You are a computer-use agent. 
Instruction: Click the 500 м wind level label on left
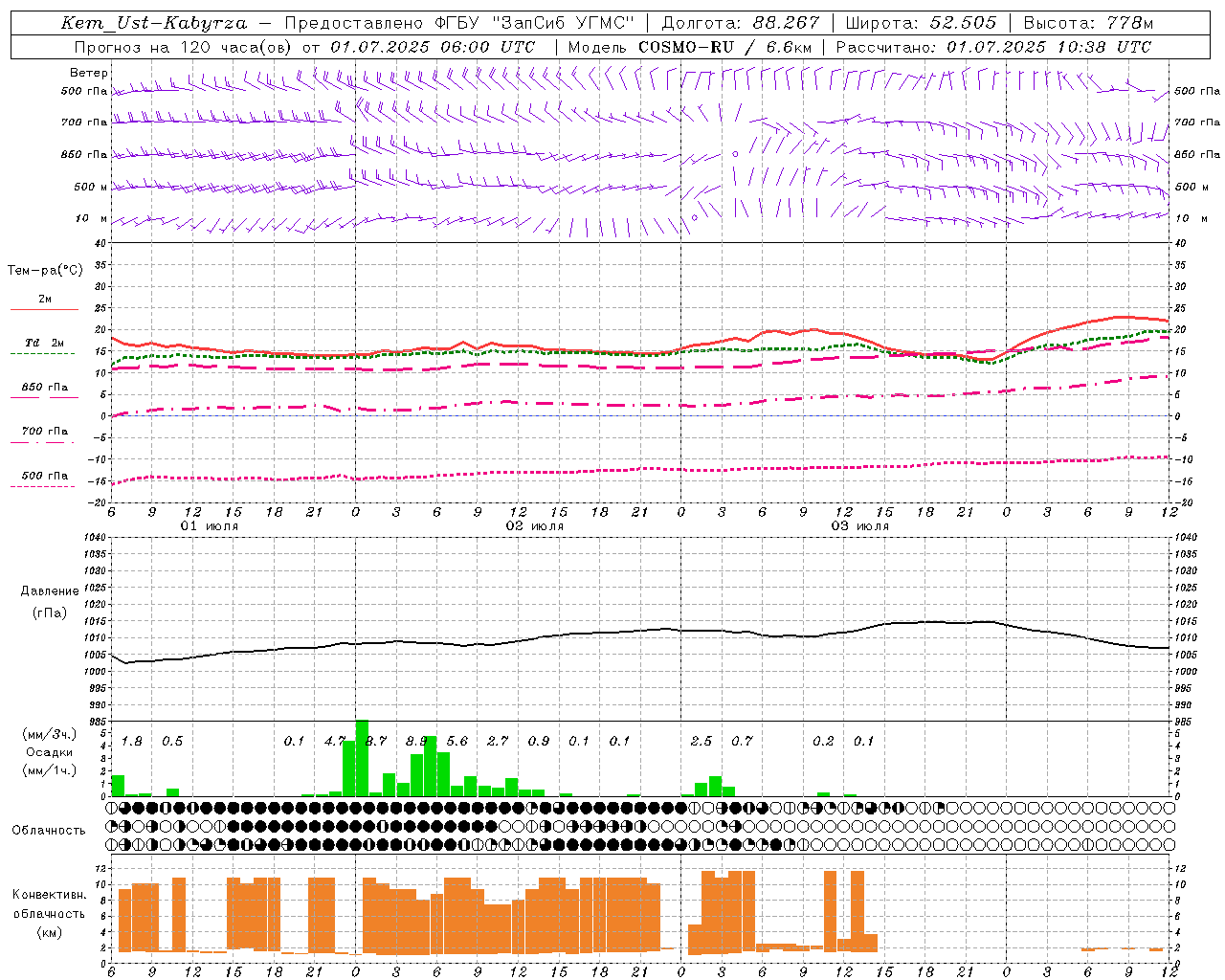pyautogui.click(x=91, y=187)
